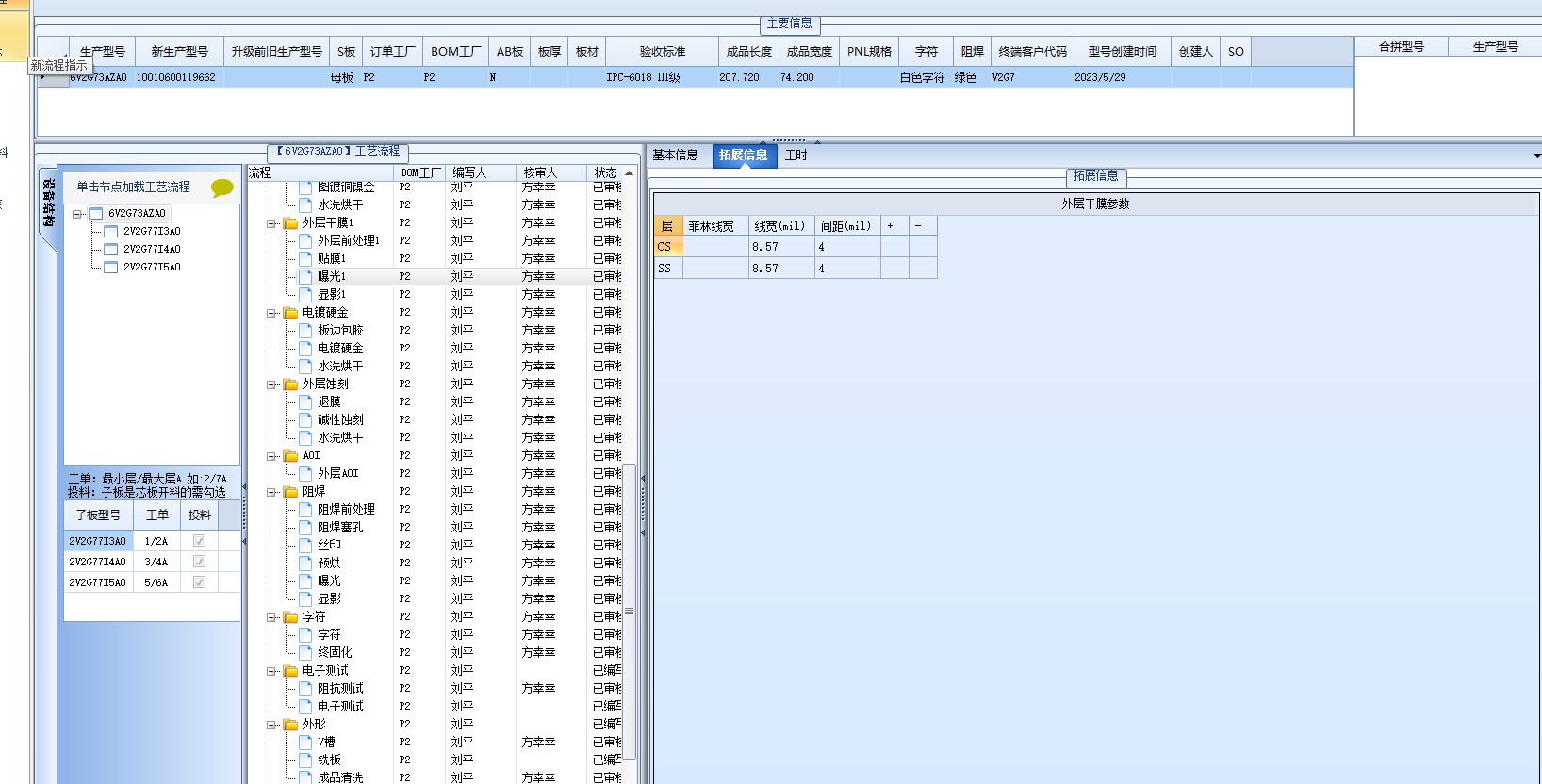Toggle 投料 checkbox for 2V2G77I4A0

coord(199,562)
